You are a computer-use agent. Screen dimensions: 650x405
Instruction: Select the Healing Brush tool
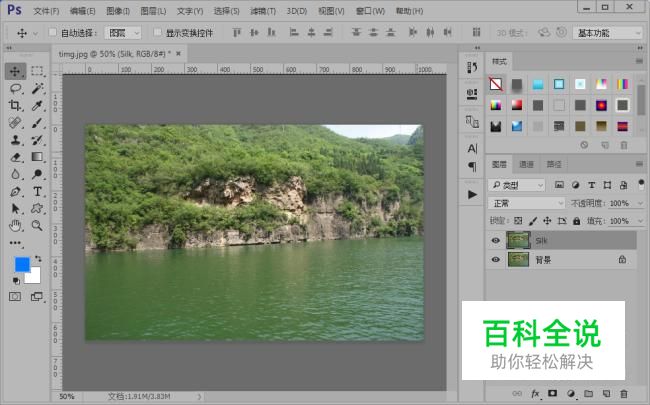click(15, 123)
